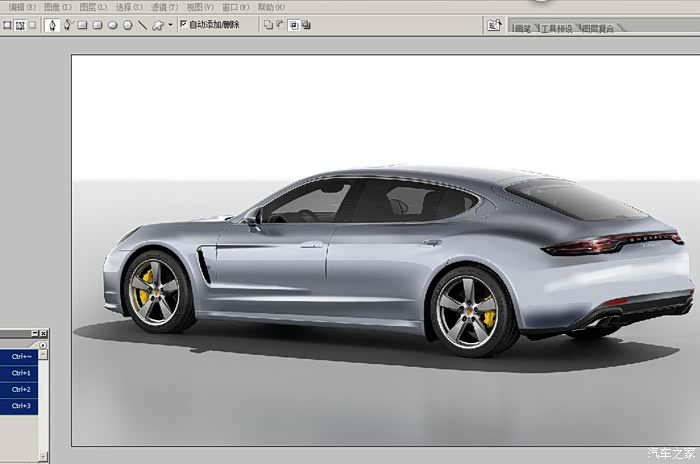
Task: Choose the Rounded Rectangle shape tool
Action: tap(98, 25)
